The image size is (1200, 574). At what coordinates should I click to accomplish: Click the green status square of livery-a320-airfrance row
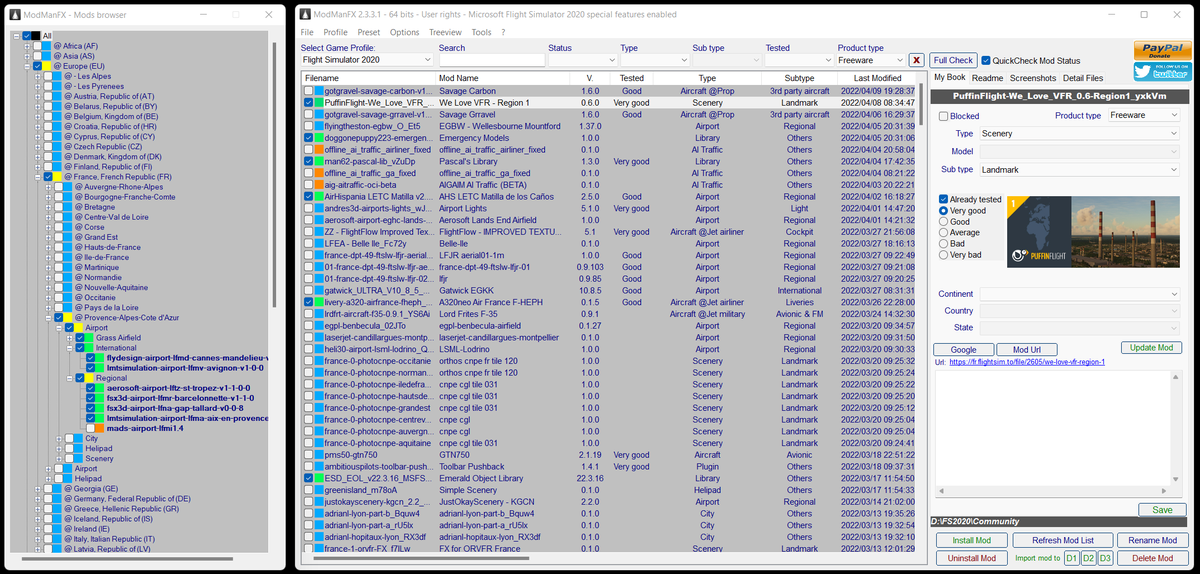pos(320,302)
